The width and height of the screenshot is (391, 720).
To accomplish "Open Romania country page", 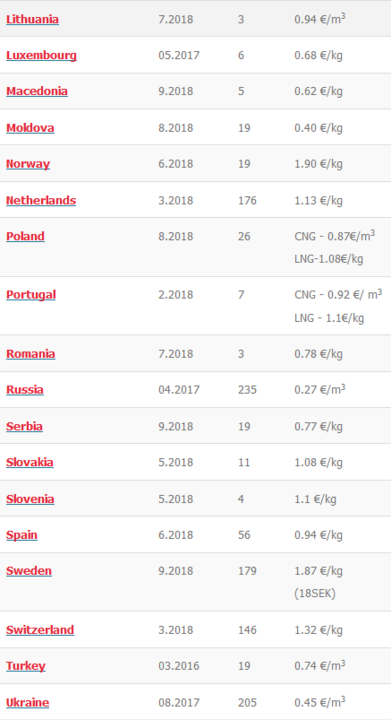I will [30, 354].
